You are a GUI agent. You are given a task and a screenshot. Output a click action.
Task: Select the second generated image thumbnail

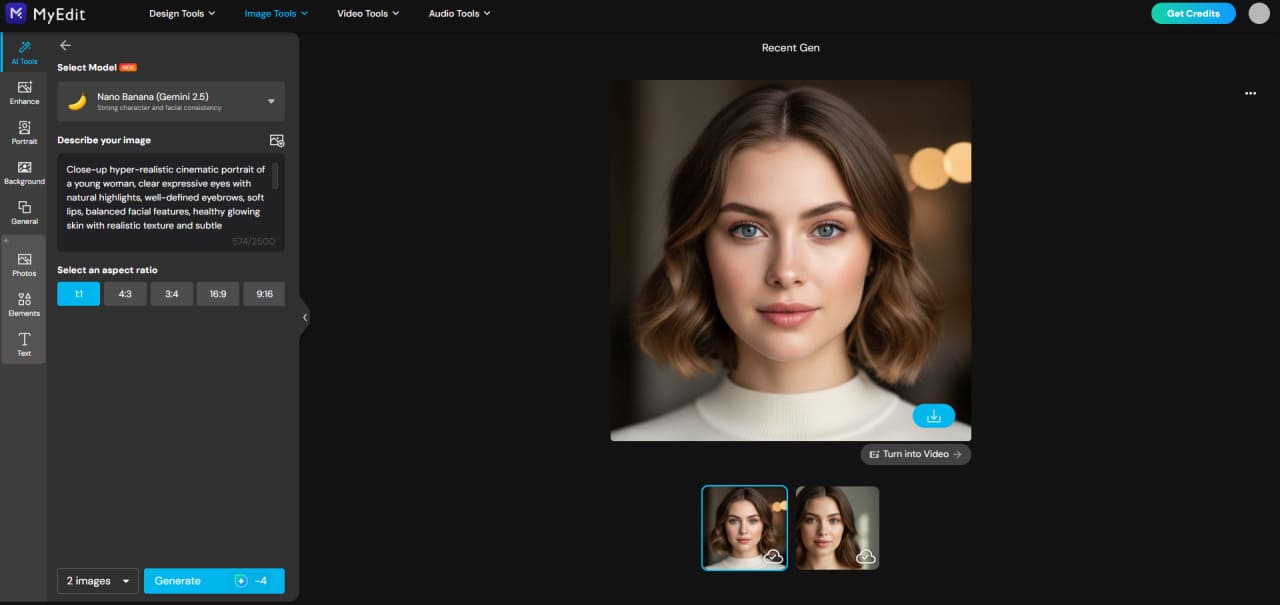pyautogui.click(x=837, y=527)
